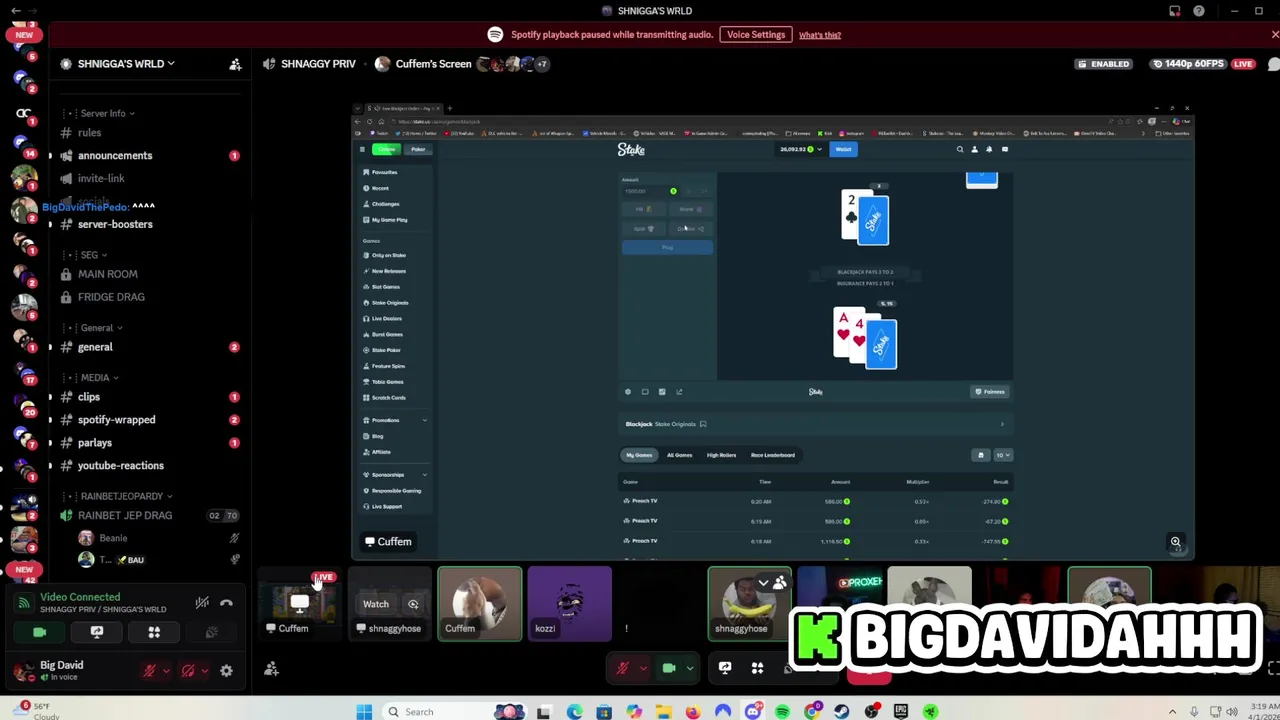Open Firefox from the taskbar

pyautogui.click(x=693, y=712)
